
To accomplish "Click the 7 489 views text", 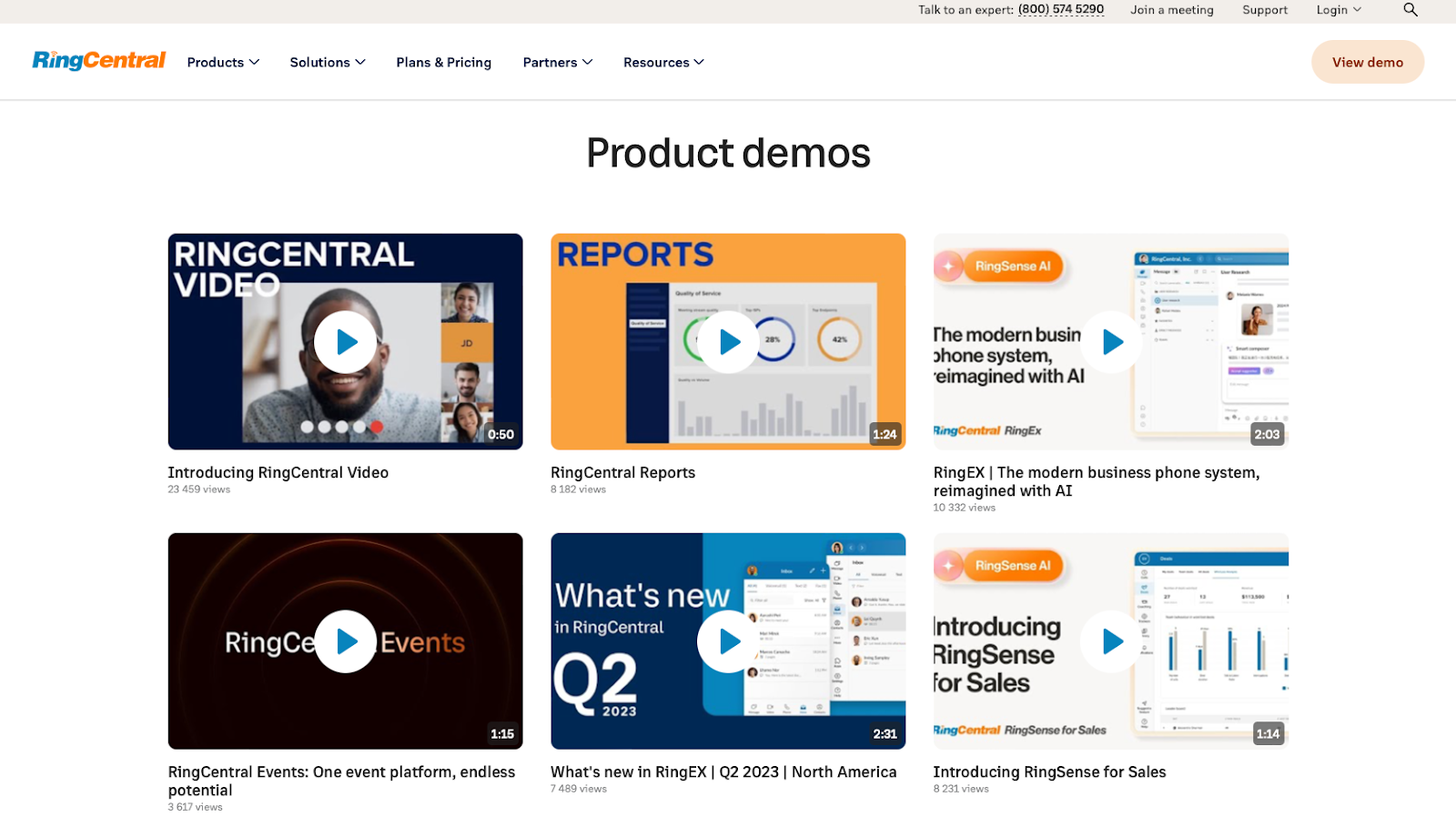I will click(578, 789).
